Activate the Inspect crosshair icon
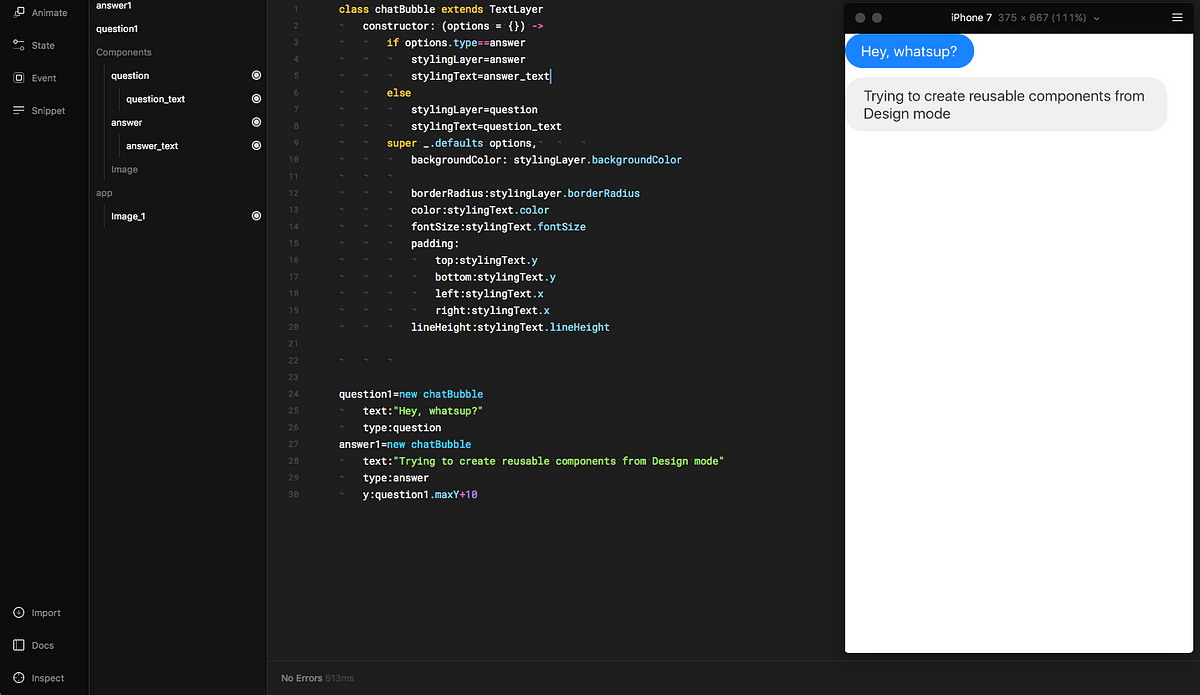Image resolution: width=1200 pixels, height=695 pixels. (x=19, y=678)
